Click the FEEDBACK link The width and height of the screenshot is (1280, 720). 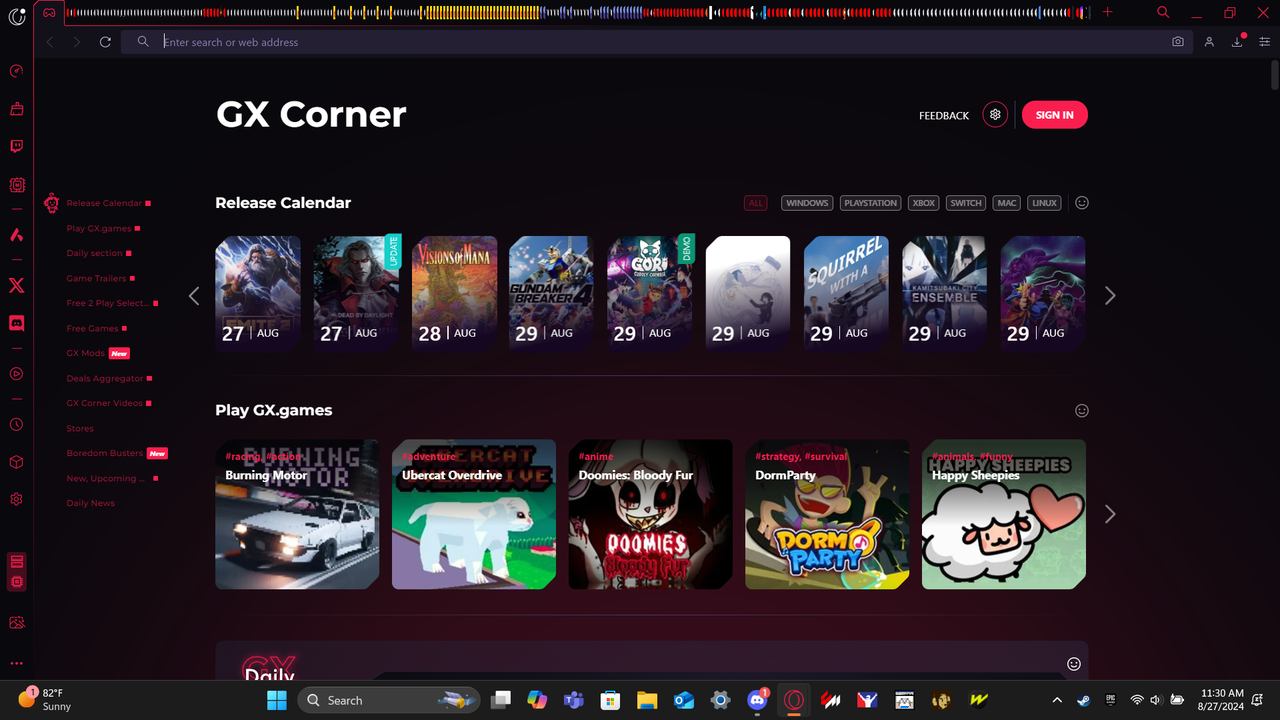pos(944,116)
